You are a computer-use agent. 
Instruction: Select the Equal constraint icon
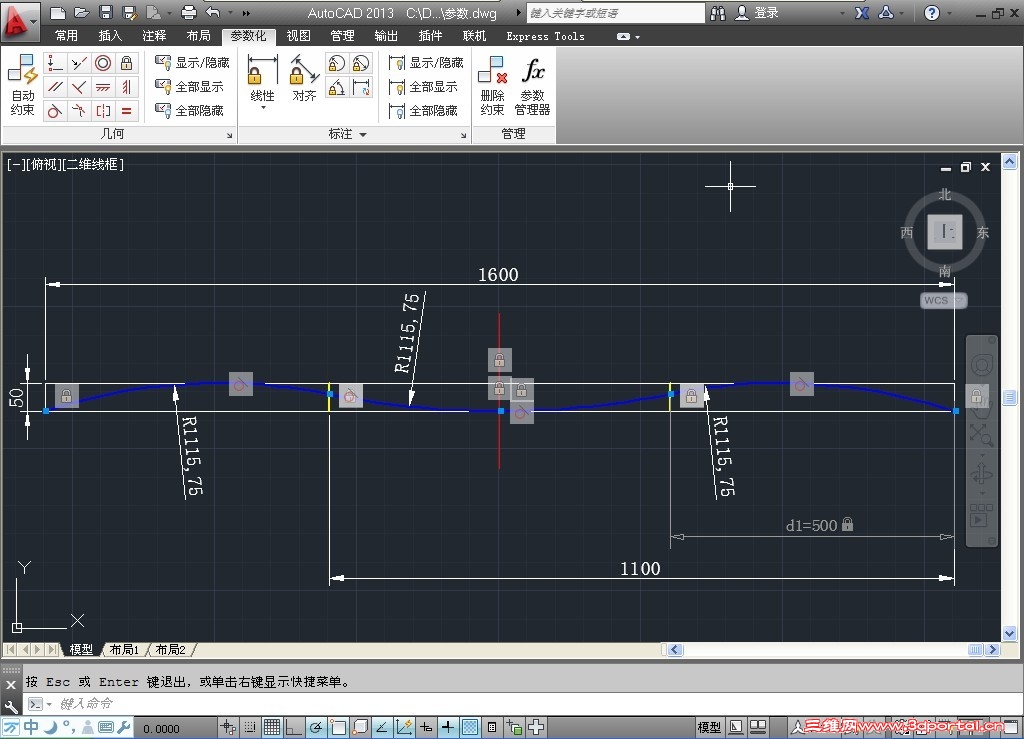pos(127,110)
